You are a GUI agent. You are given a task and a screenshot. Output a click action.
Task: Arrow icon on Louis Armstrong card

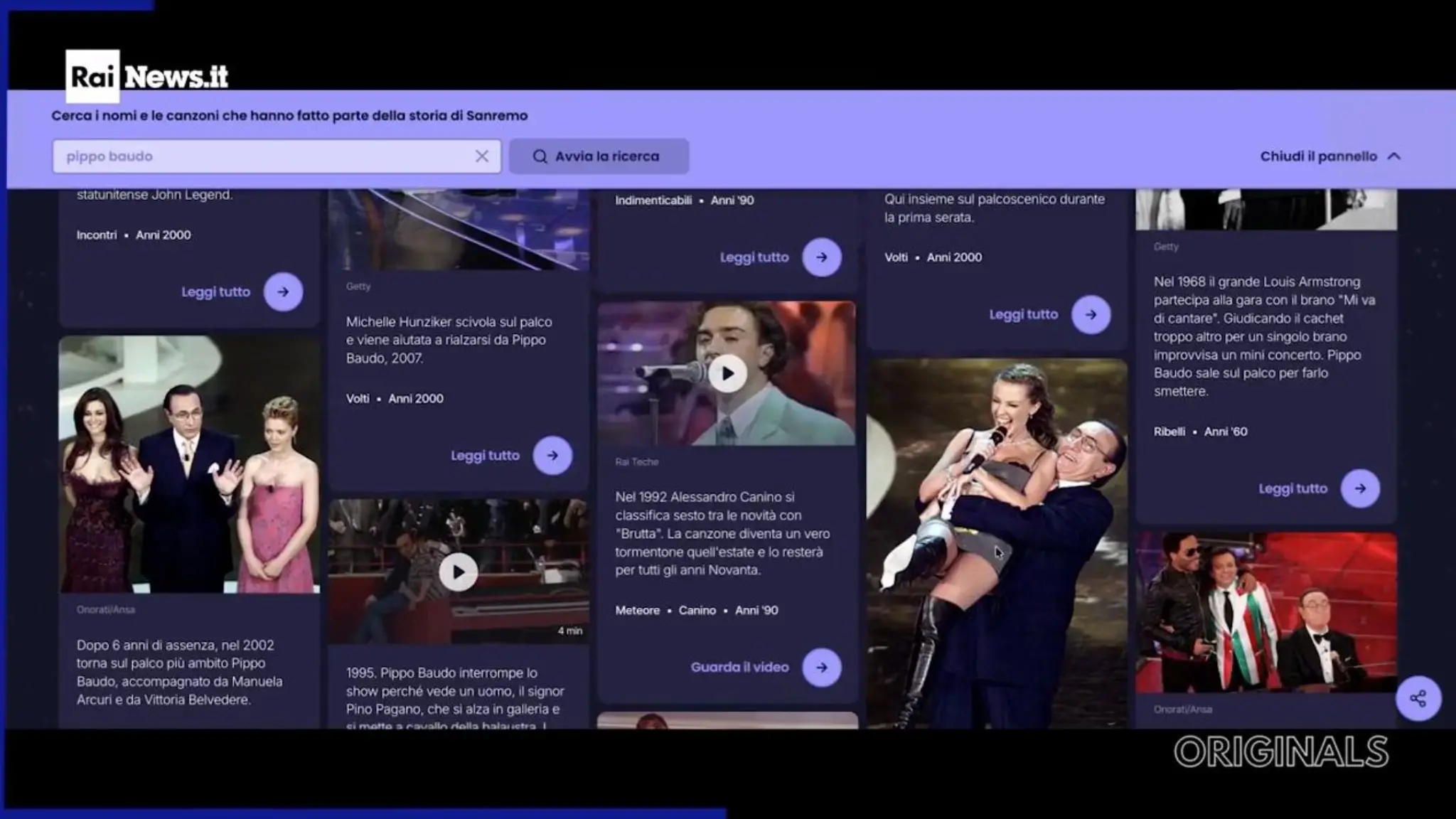(1359, 488)
